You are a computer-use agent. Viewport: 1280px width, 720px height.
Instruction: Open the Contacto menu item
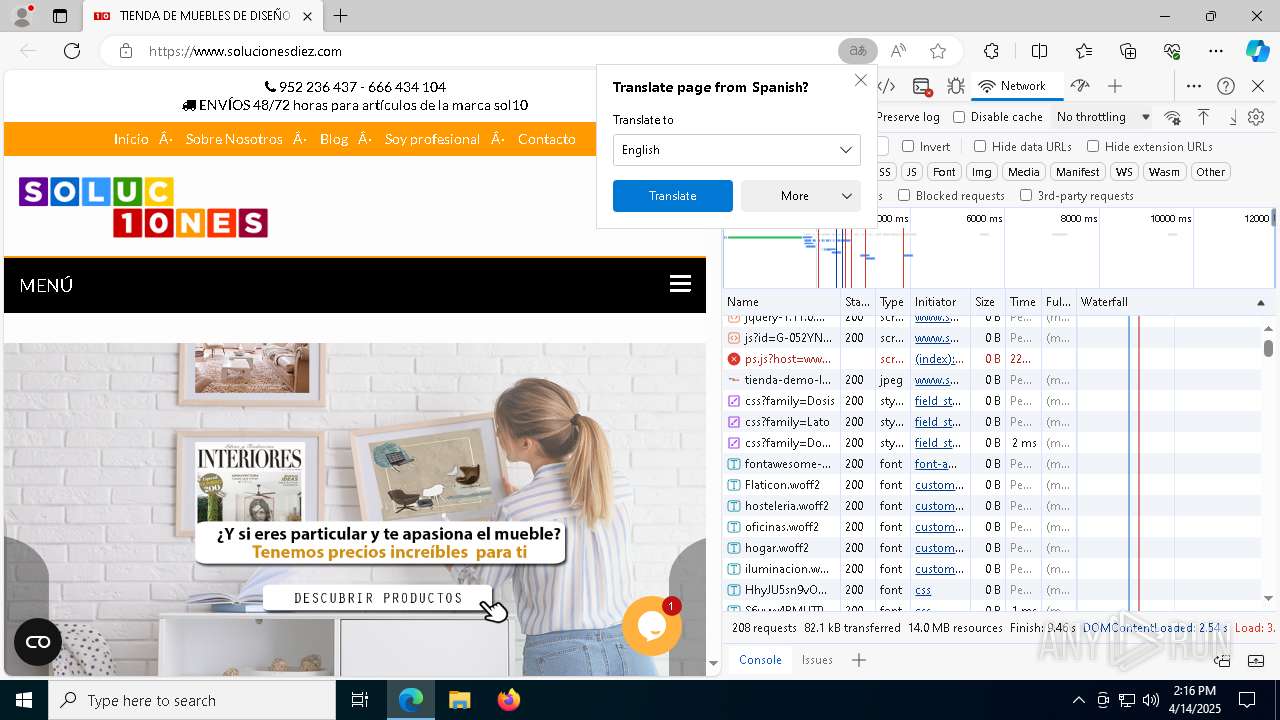547,139
